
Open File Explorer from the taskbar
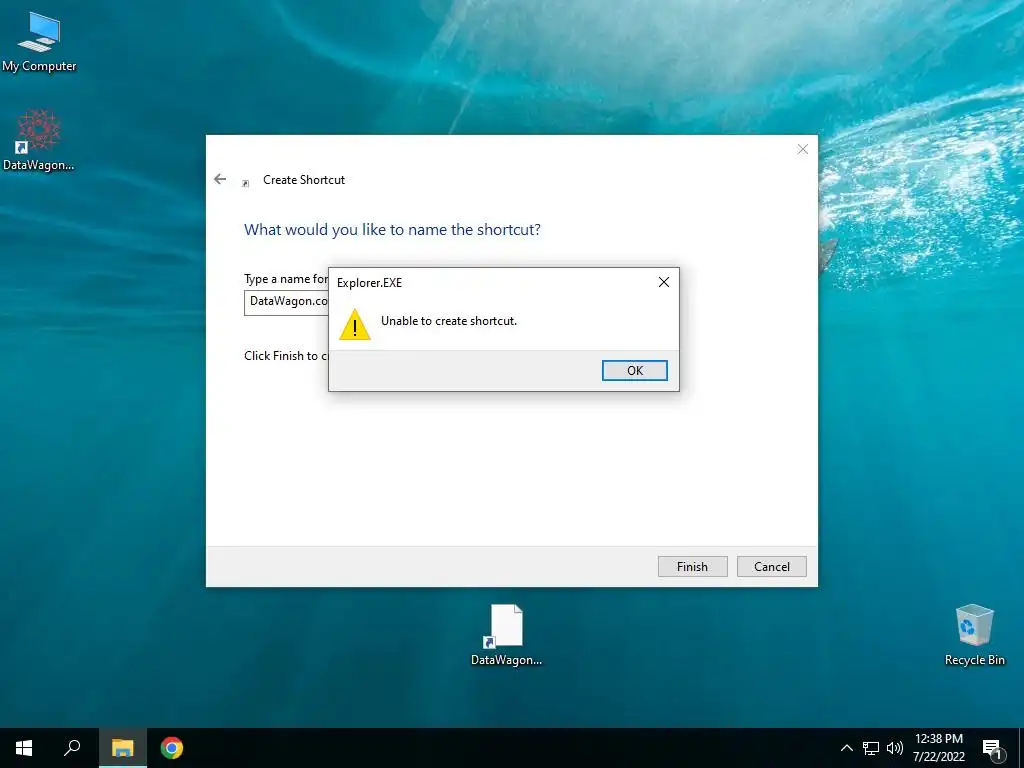(x=122, y=748)
